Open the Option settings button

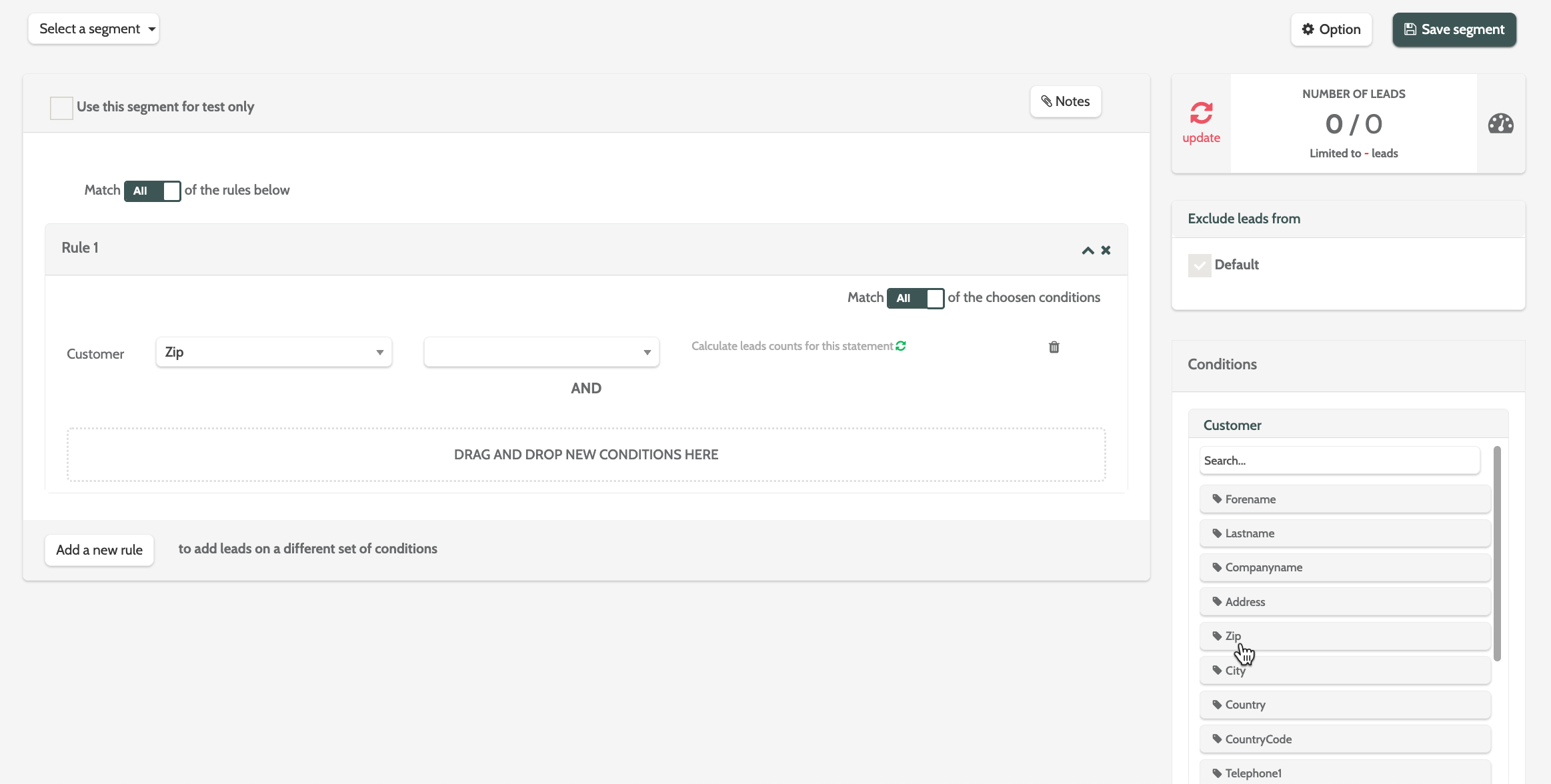pos(1331,29)
